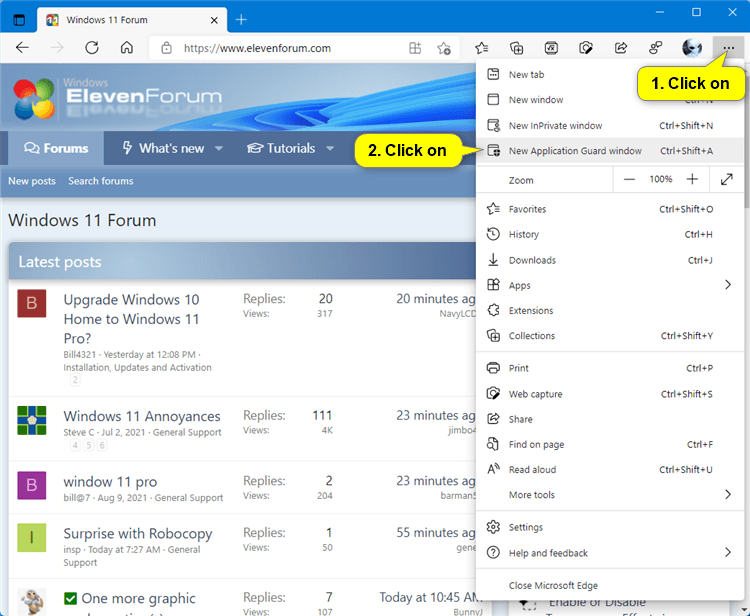The width and height of the screenshot is (750, 616).
Task: Enter full screen from Zoom row
Action: coord(727,179)
